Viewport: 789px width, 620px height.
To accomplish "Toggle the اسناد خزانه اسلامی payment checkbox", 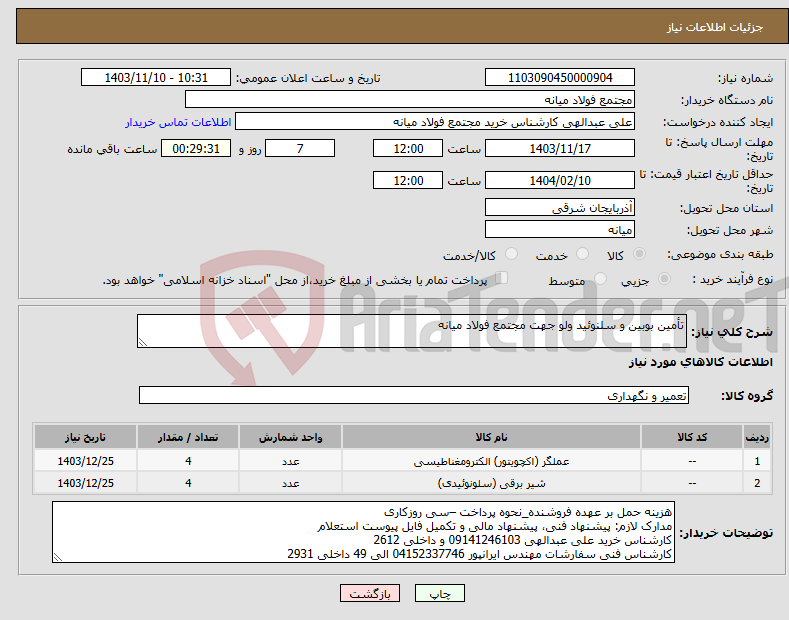I will pyautogui.click(x=502, y=278).
